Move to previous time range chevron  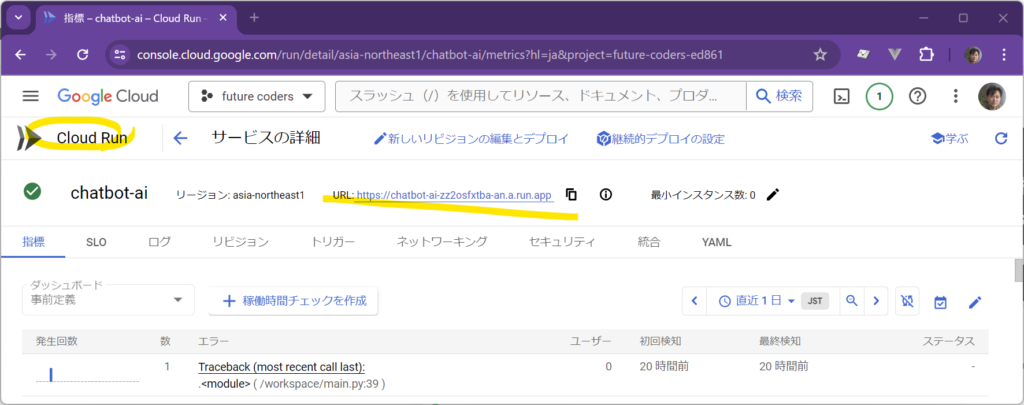[x=694, y=301]
